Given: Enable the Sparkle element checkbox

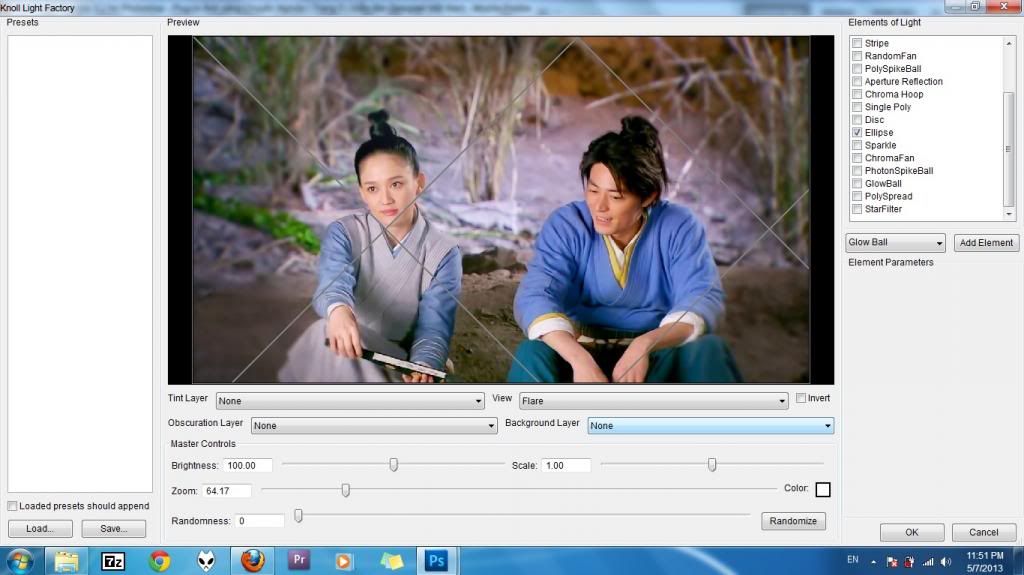Looking at the screenshot, I should pos(857,145).
